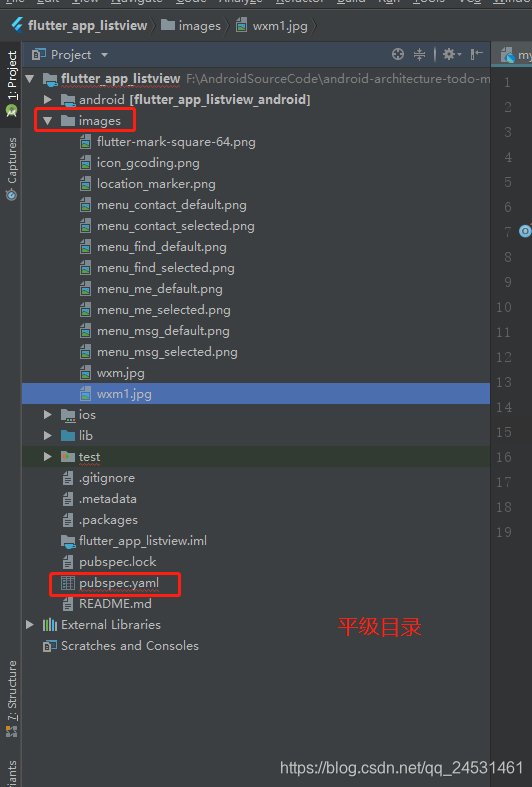This screenshot has width=532, height=787.
Task: Click the .packages file
Action: [x=108, y=520]
